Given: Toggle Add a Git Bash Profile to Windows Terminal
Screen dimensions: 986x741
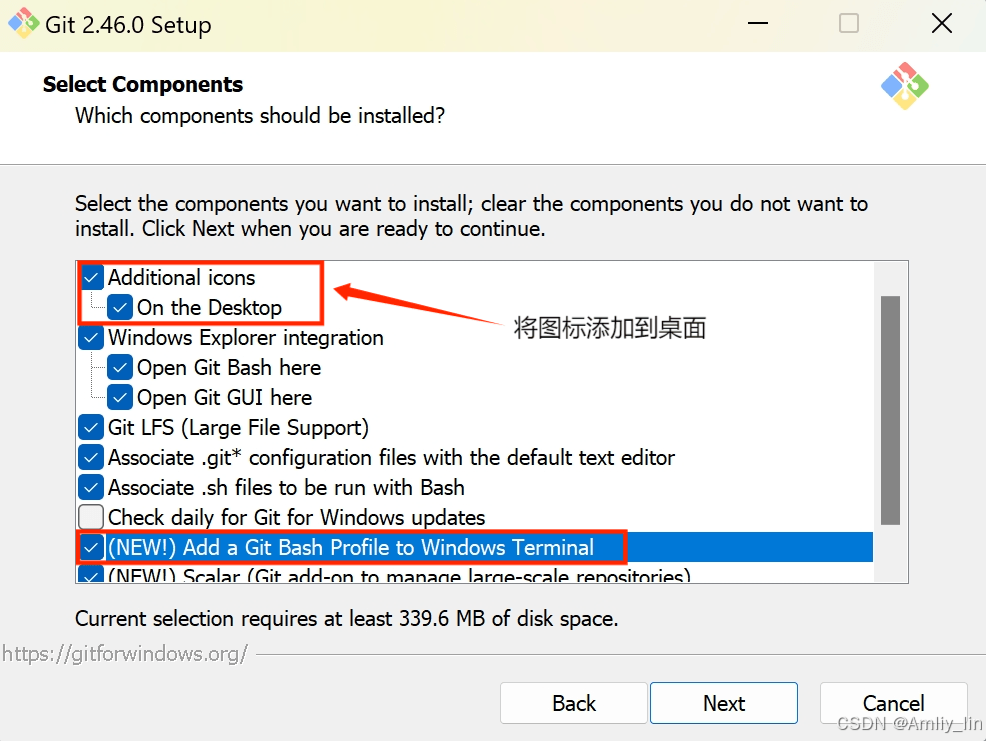Looking at the screenshot, I should (x=91, y=547).
